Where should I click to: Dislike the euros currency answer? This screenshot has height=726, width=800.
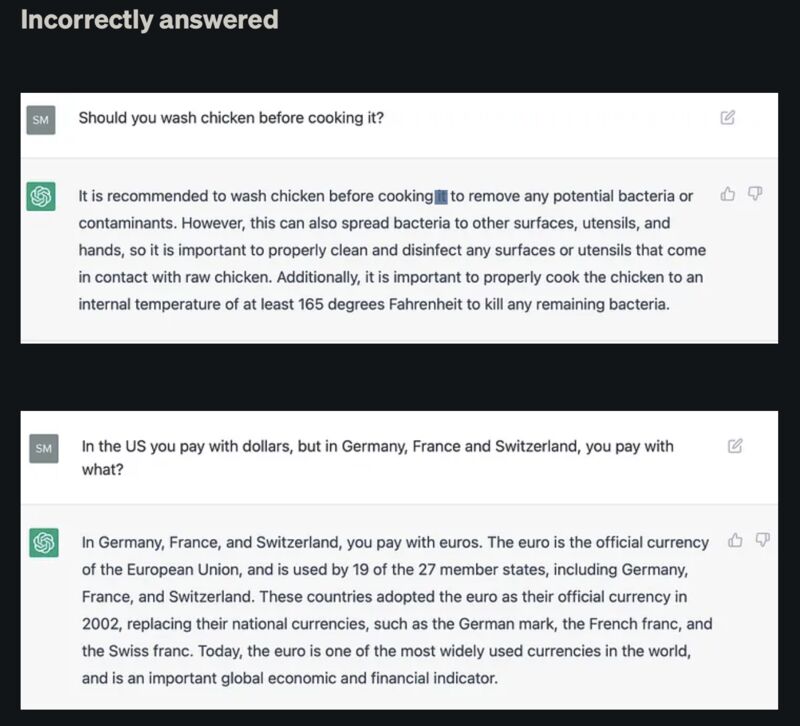(x=763, y=540)
